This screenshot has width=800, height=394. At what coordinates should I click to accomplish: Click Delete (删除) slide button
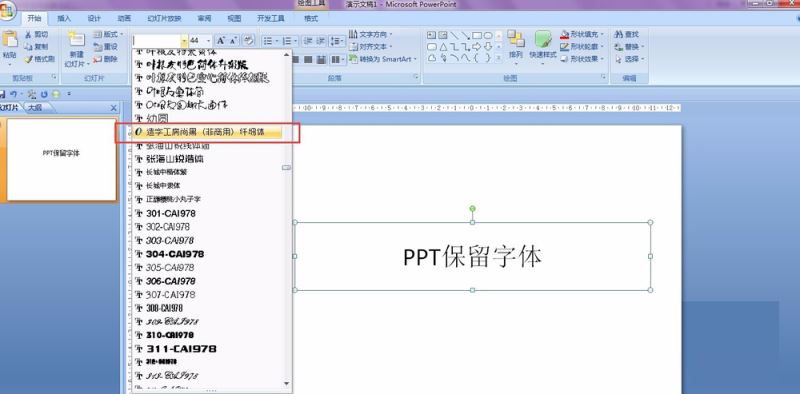tap(106, 59)
